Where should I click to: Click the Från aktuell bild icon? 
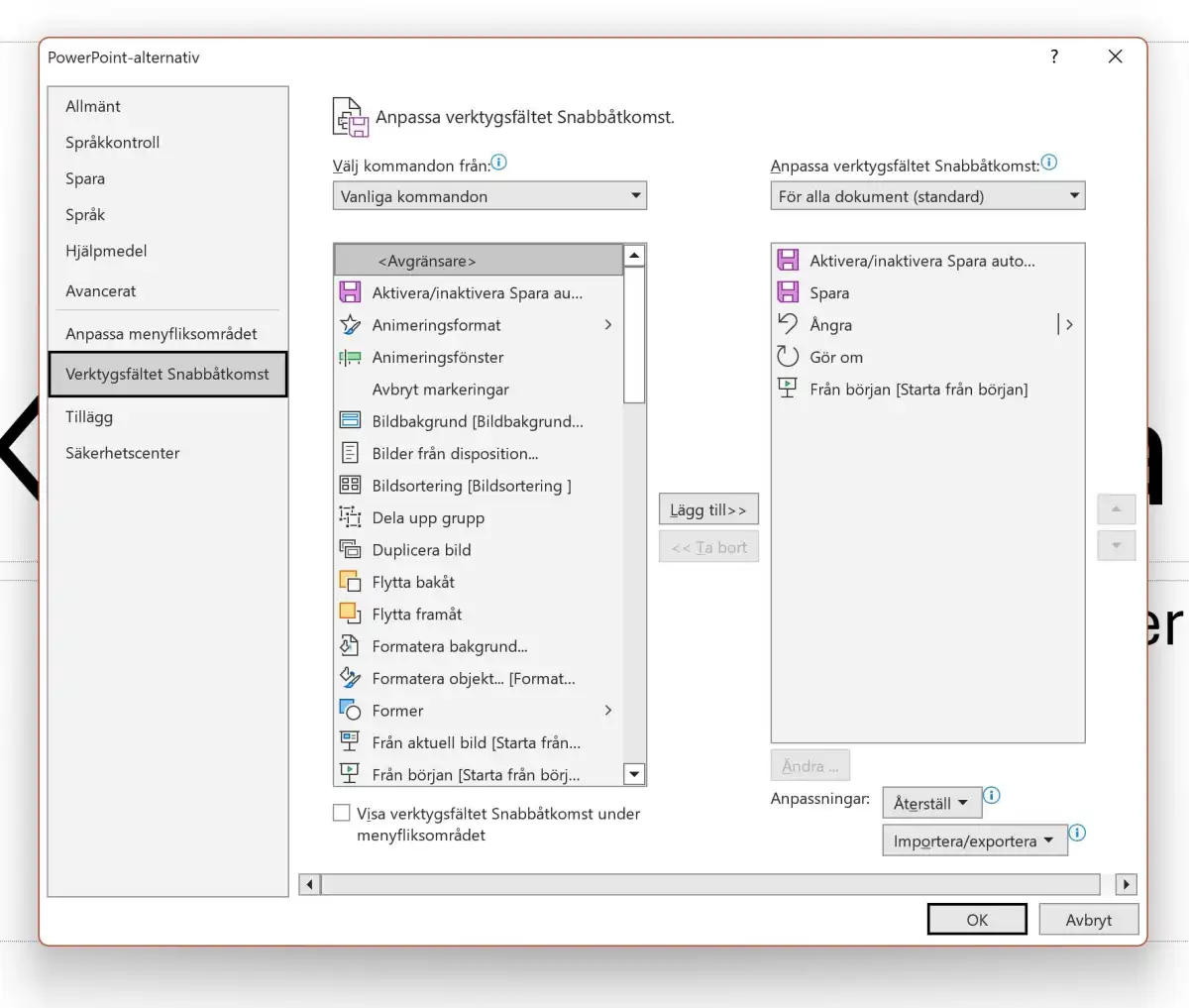350,742
